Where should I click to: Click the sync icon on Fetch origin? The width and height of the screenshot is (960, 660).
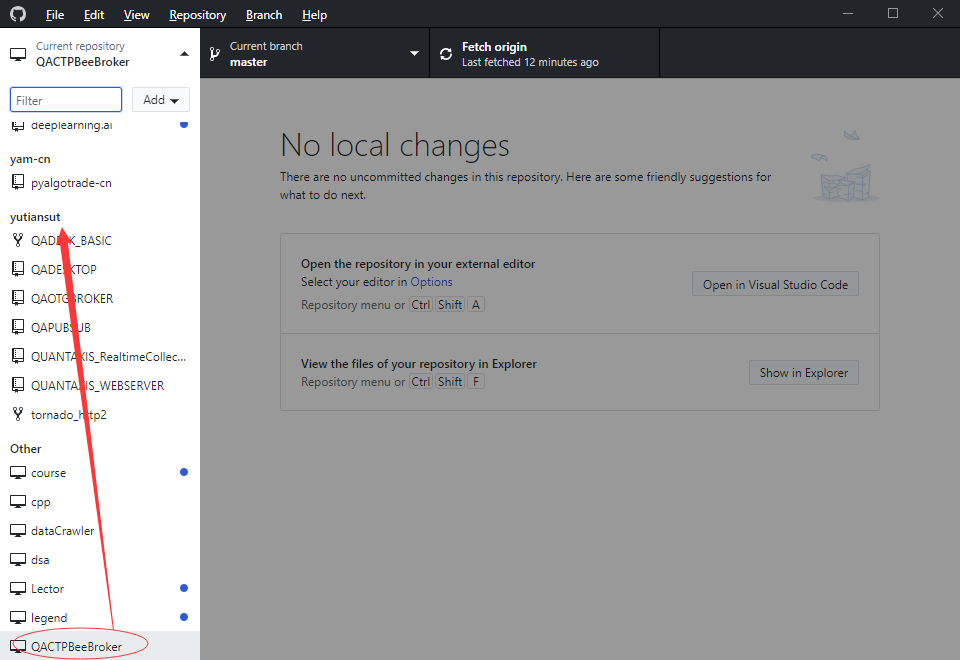[x=446, y=53]
